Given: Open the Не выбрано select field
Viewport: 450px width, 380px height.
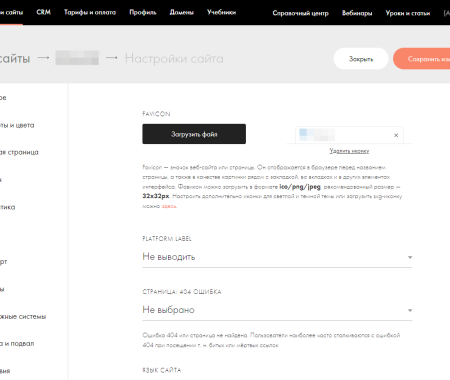Looking at the screenshot, I should tap(277, 310).
